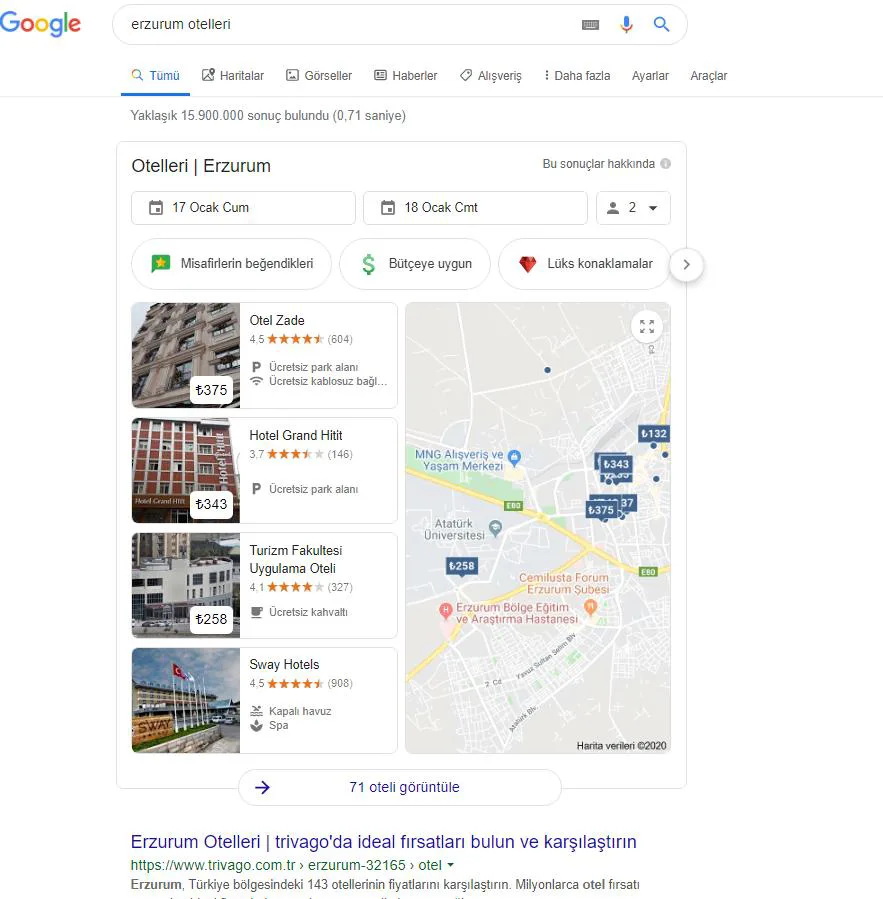The image size is (883, 899).
Task: Open the Daha fazla menu
Action: tap(577, 76)
